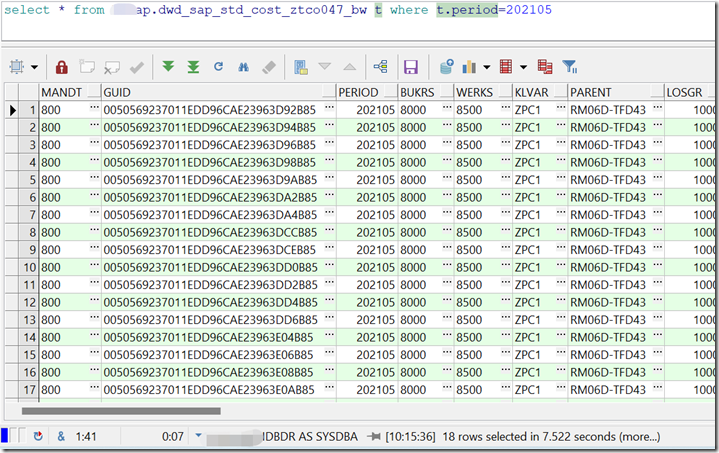Open ellipsis button for WERKS in row 12
Viewport: 719px width, 453px height.
505,300
